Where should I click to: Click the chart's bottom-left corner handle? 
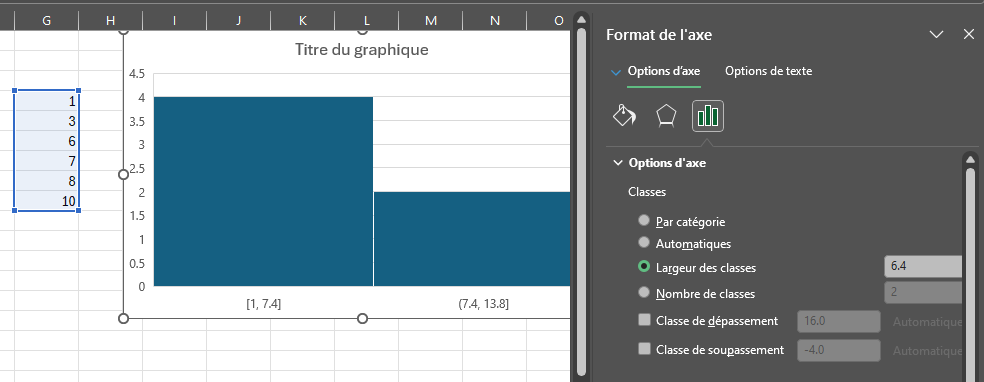[124, 319]
